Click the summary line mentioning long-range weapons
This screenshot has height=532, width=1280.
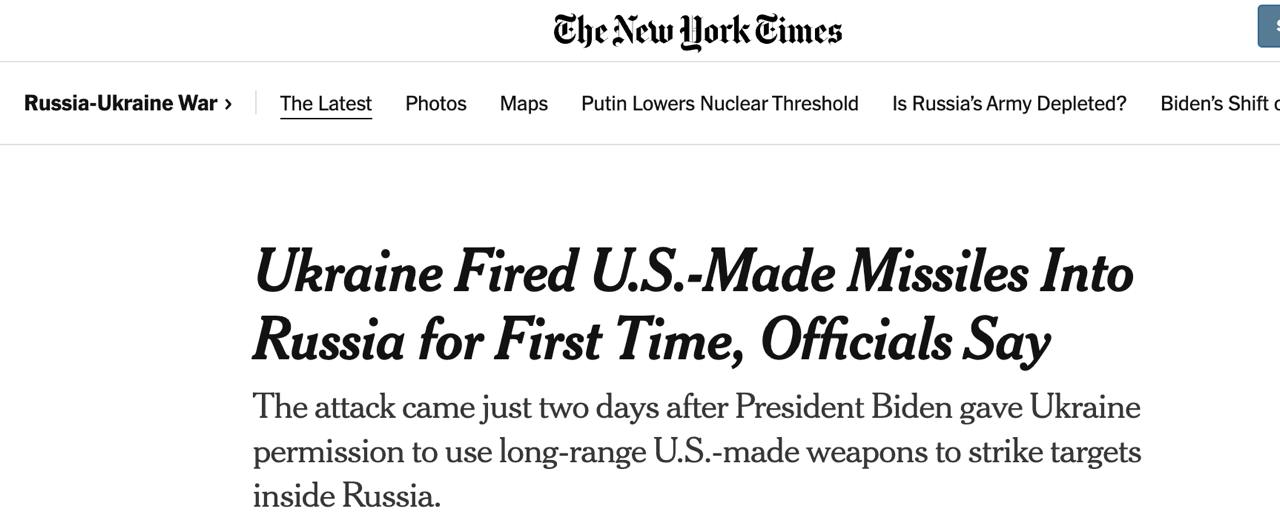[x=696, y=452]
